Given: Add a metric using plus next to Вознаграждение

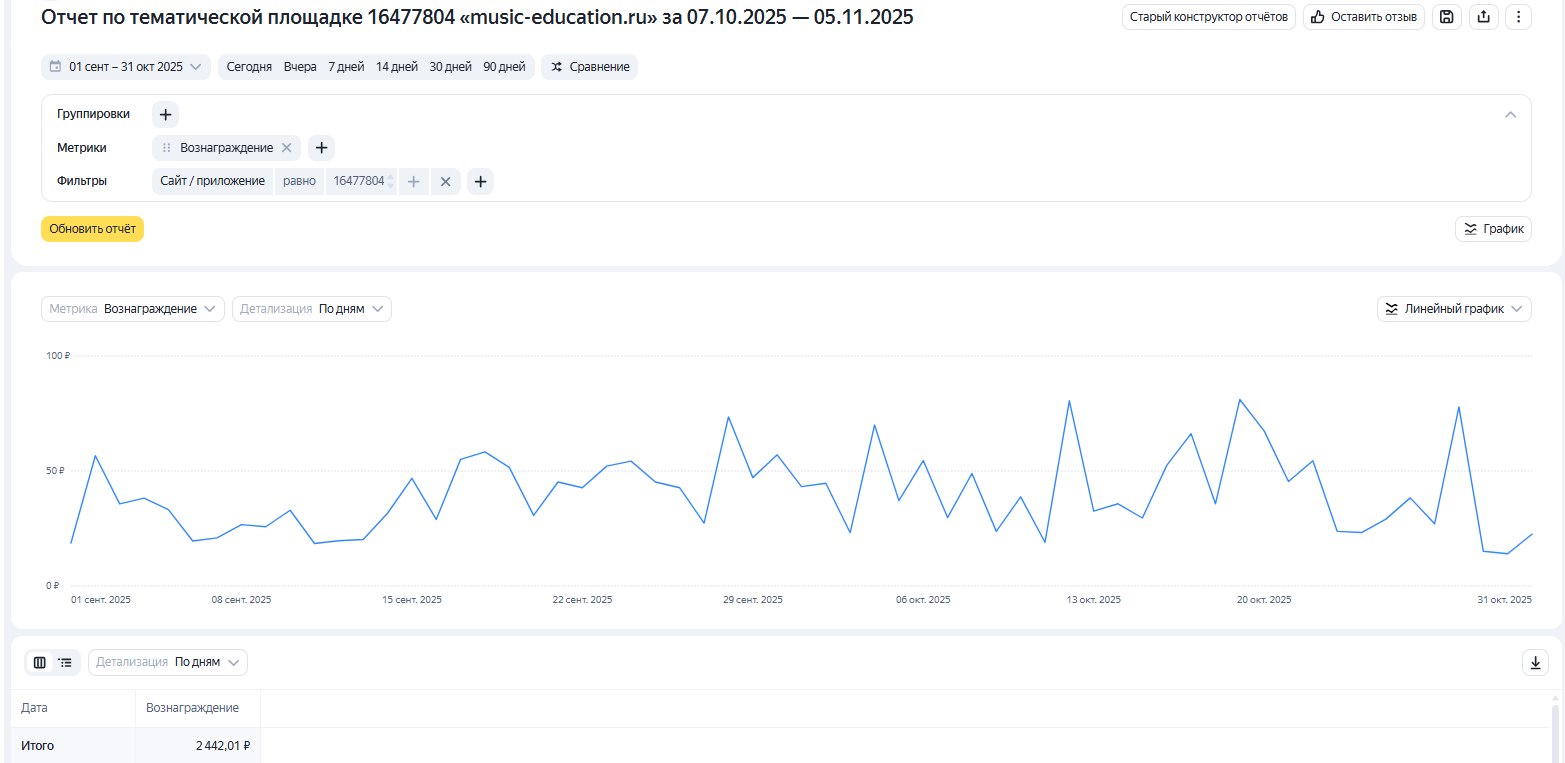Looking at the screenshot, I should click(321, 148).
